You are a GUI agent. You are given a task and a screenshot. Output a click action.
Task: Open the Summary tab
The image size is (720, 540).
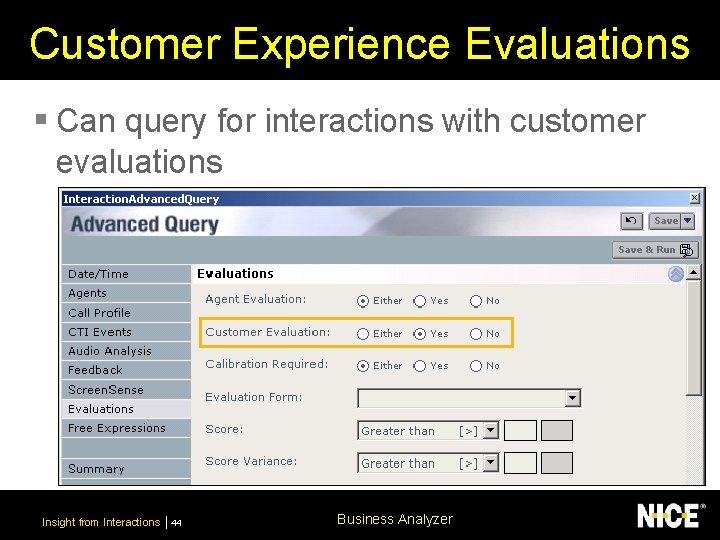[126, 469]
